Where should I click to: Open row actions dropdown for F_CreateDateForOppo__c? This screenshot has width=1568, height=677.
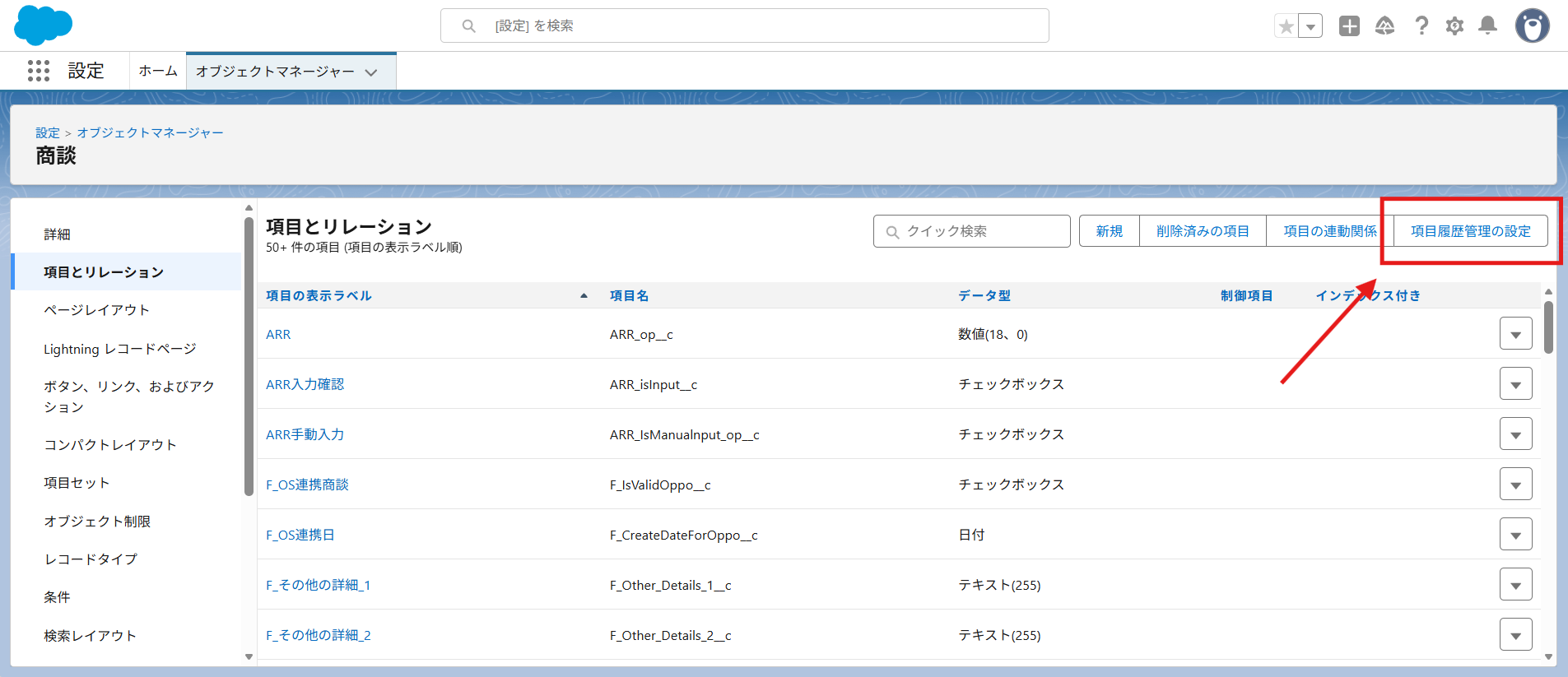coord(1515,535)
